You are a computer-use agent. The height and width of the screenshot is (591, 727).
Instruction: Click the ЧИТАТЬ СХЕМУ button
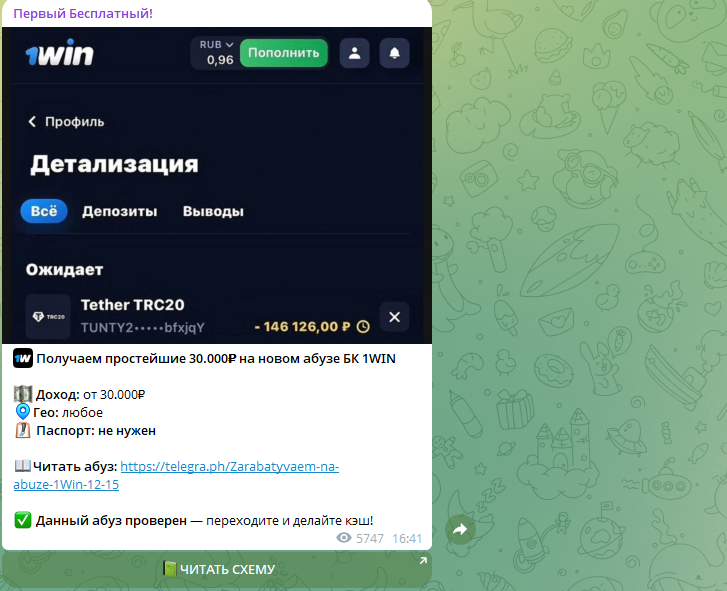tap(217, 569)
